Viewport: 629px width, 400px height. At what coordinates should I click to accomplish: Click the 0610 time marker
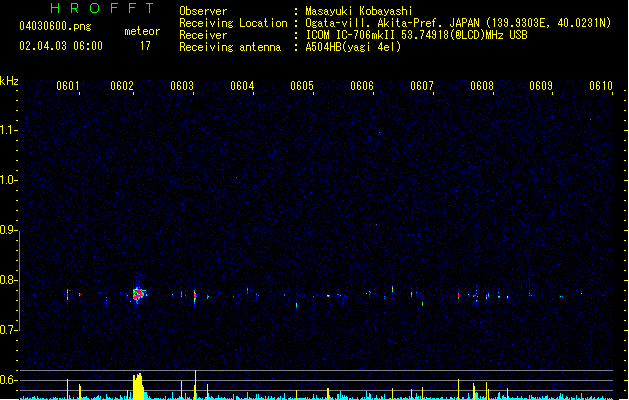click(601, 86)
